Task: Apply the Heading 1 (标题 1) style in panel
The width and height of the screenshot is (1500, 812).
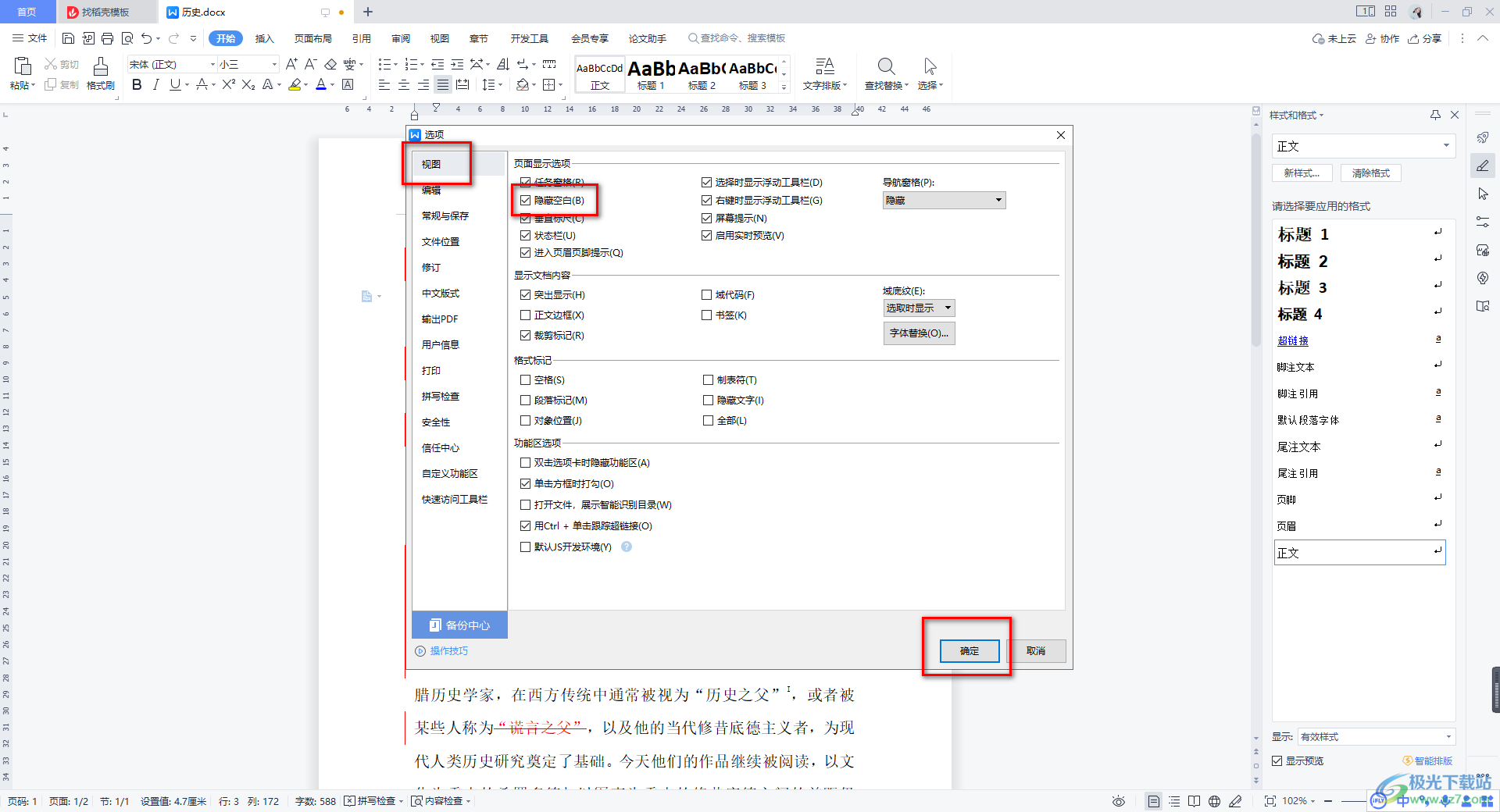Action: coord(1359,234)
